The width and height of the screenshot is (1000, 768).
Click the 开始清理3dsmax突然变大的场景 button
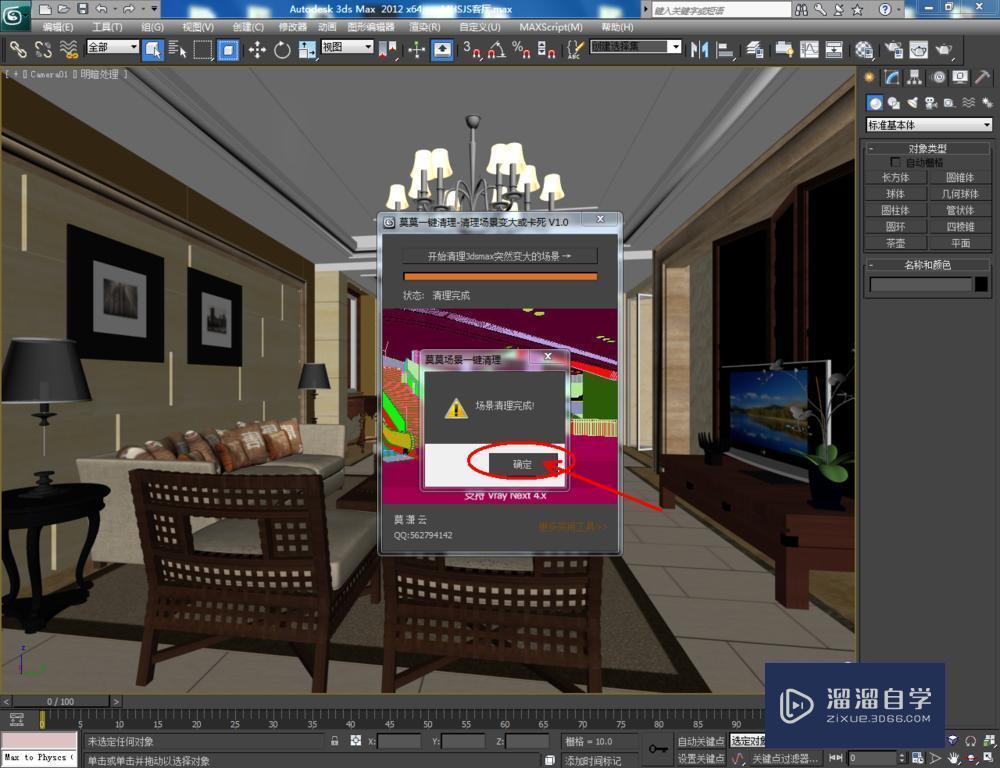pos(500,256)
